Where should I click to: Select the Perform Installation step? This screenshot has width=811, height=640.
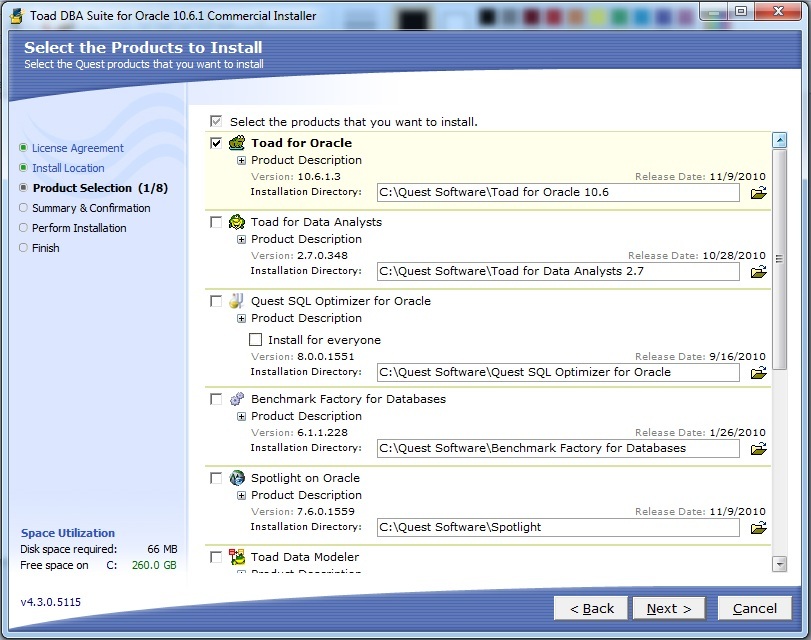pyautogui.click(x=79, y=228)
